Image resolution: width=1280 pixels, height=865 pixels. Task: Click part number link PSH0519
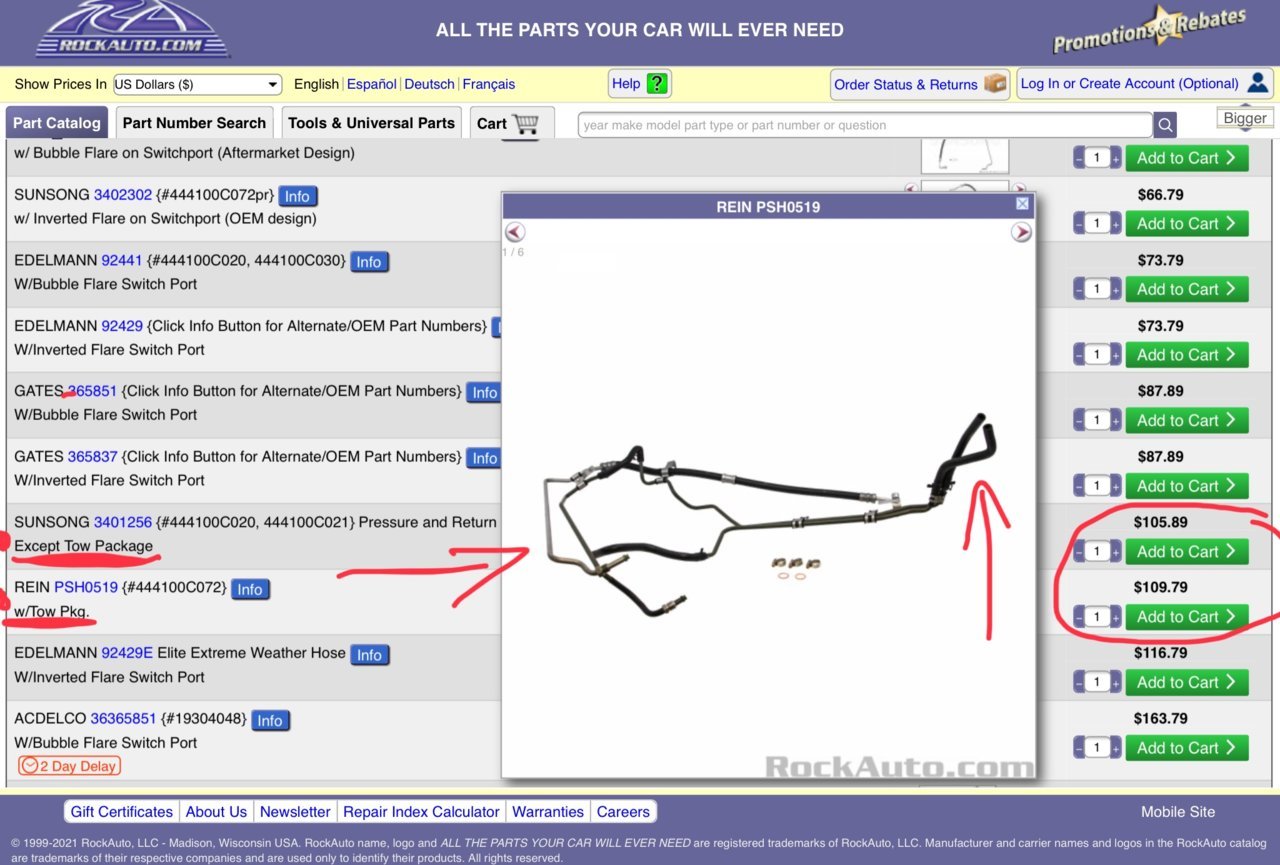86,587
